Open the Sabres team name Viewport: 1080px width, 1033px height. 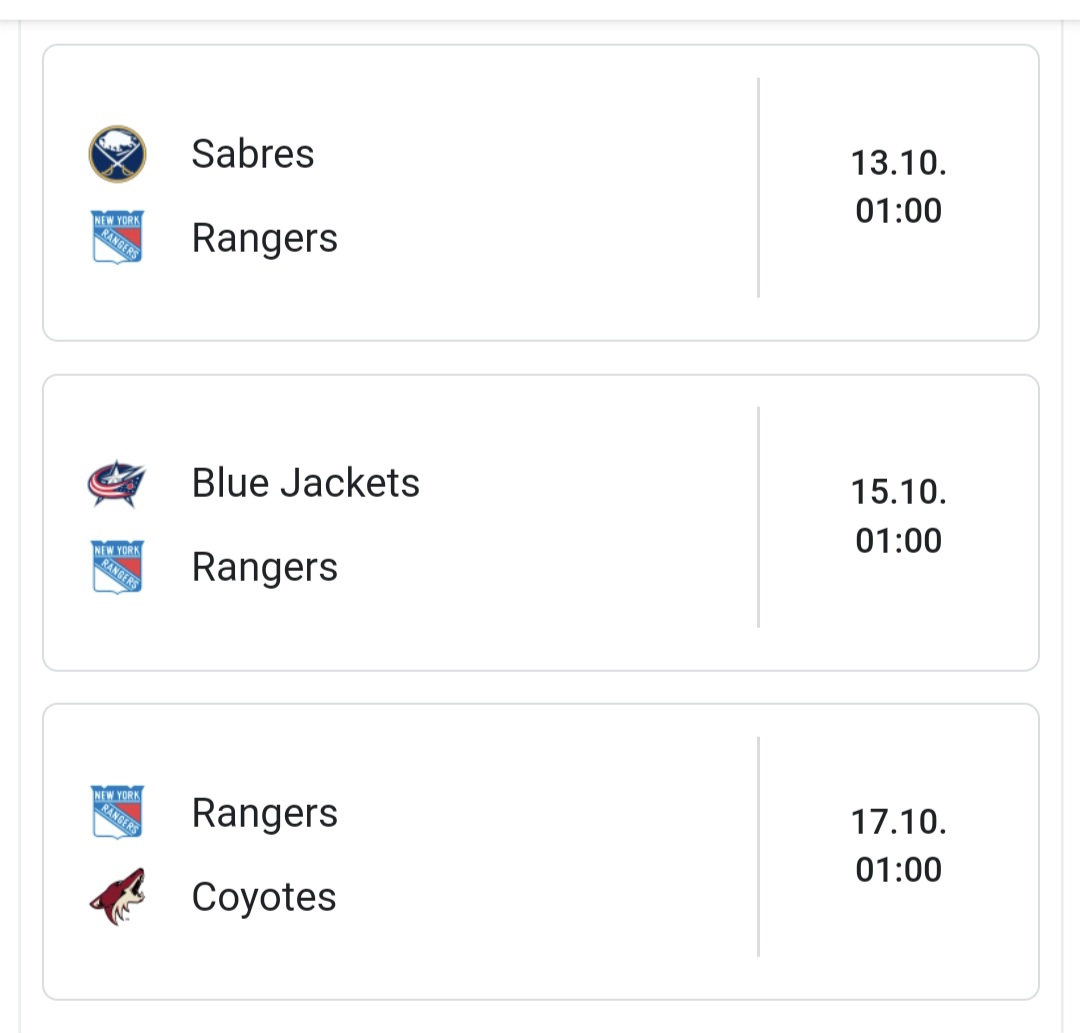253,154
